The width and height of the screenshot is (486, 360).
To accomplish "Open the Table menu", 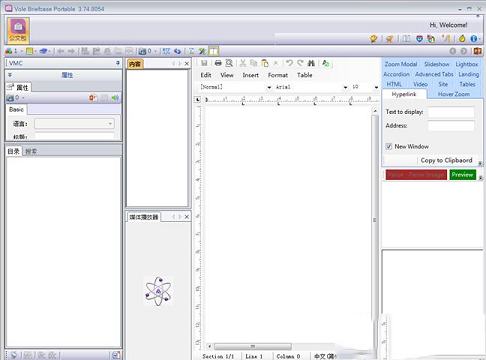I will [x=305, y=75].
